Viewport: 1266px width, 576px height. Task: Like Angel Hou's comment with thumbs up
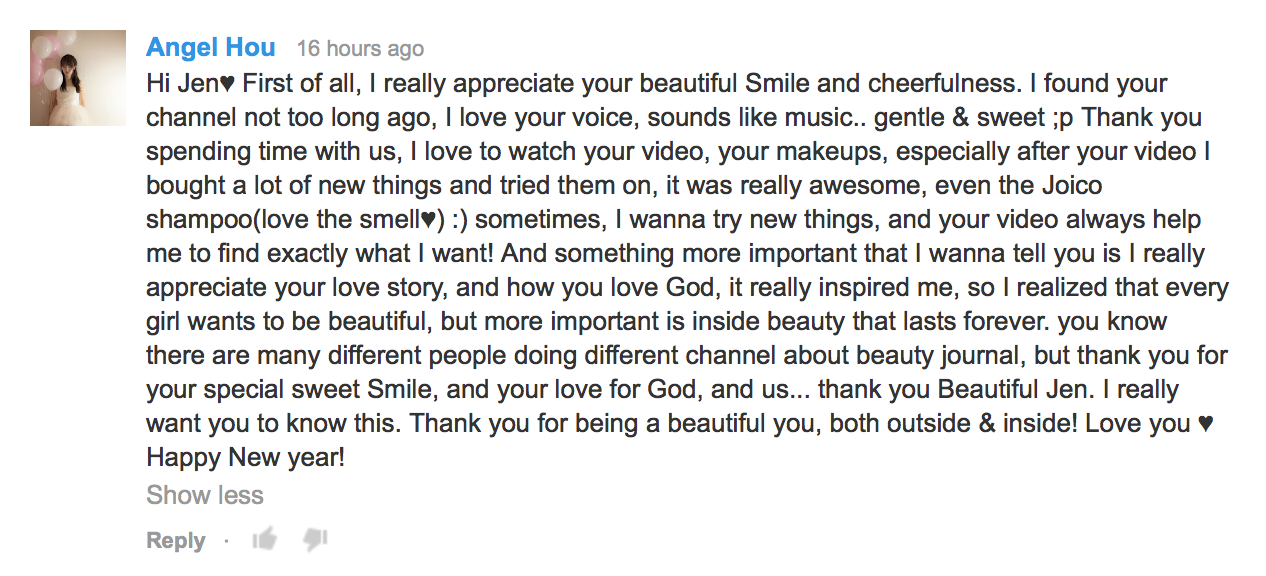point(265,540)
